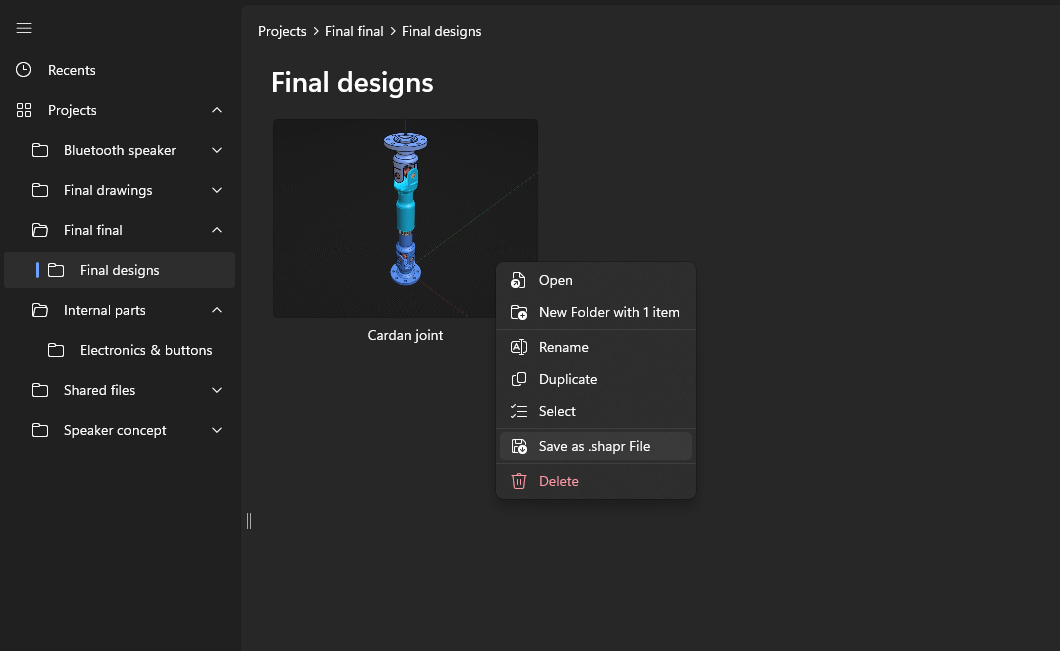Click the red Delete trash icon

point(518,481)
